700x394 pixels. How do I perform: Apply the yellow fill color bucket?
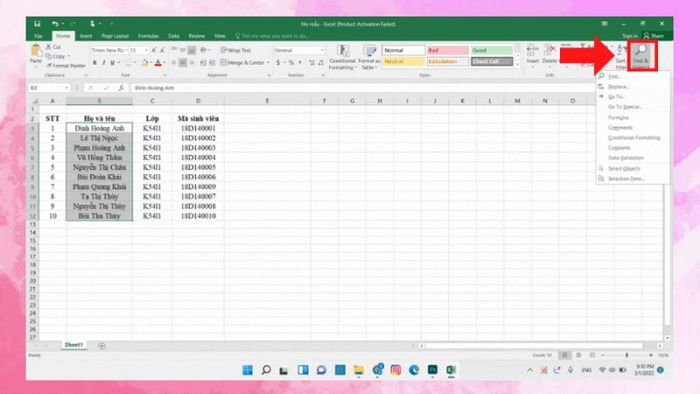[x=145, y=63]
